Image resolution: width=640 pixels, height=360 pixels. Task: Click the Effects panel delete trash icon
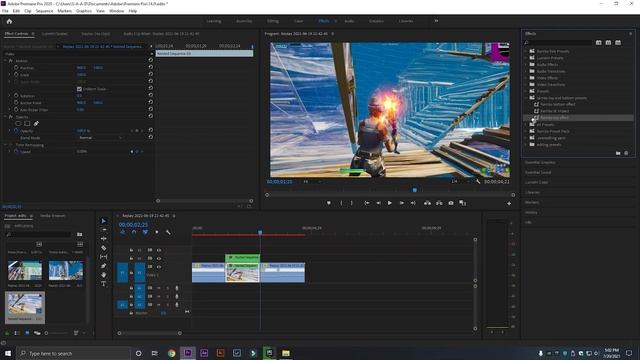tap(626, 153)
